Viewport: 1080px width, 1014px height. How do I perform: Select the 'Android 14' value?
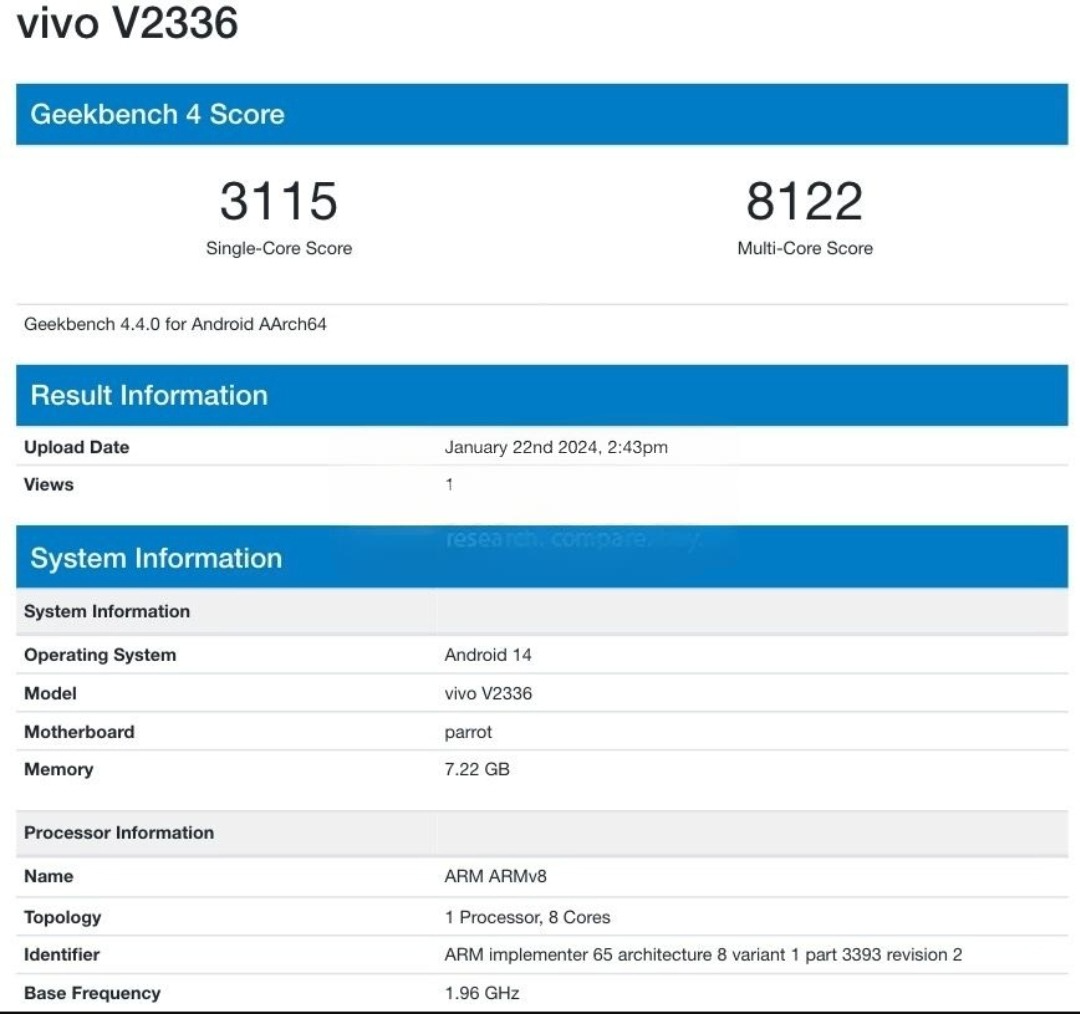click(x=488, y=654)
